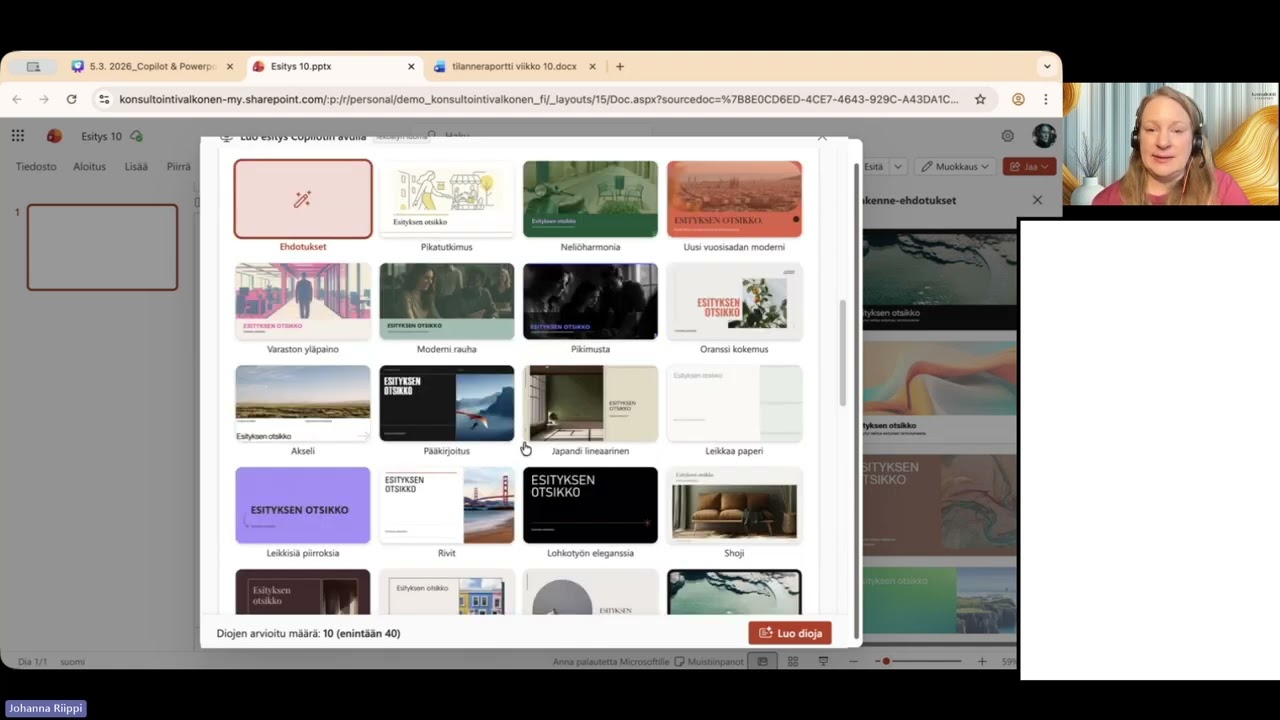
Task: Select slide 1 thumbnail in slide panel
Action: pyautogui.click(x=102, y=247)
